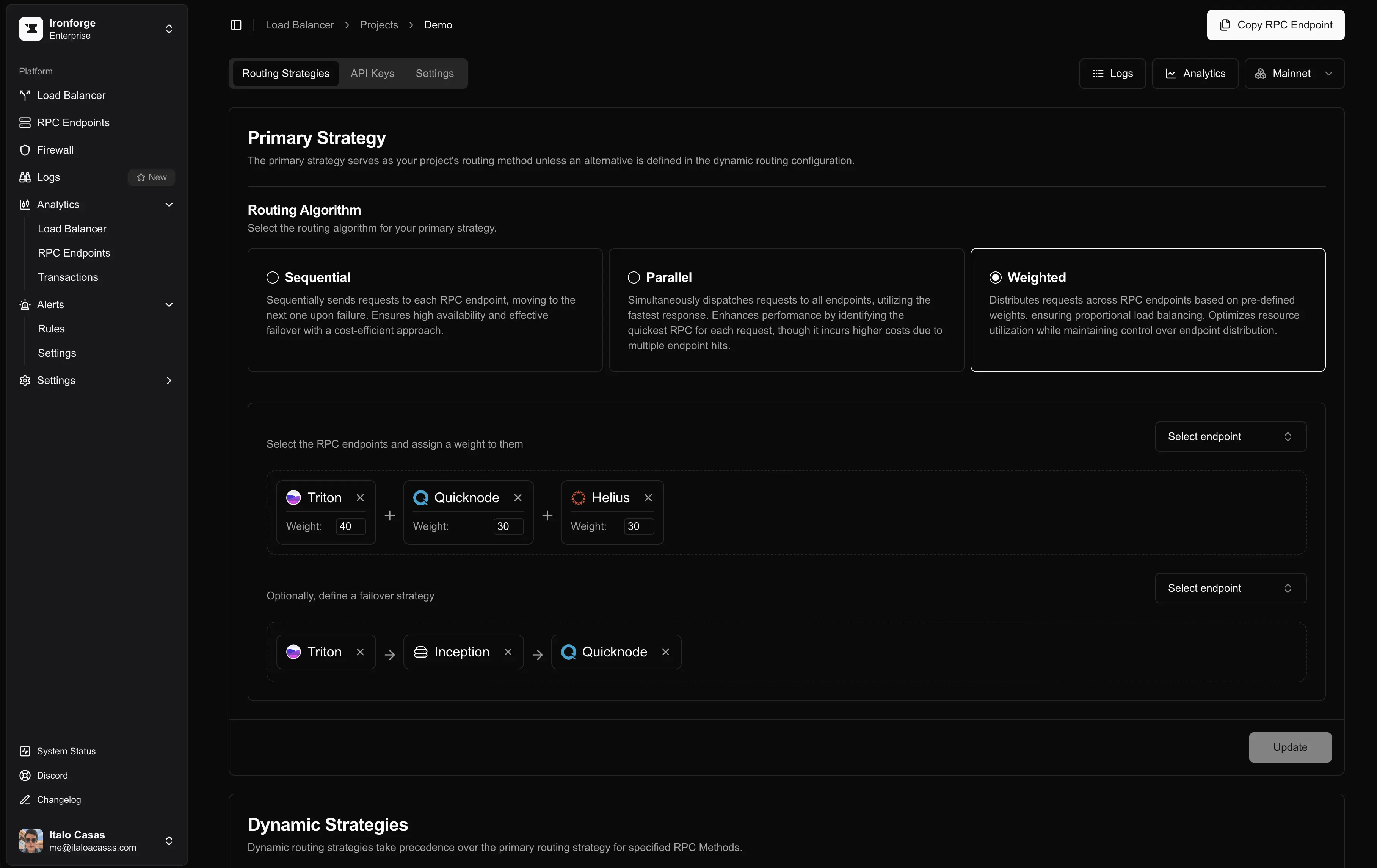The image size is (1377, 868).
Task: Toggle the sidebar panel icon
Action: [x=236, y=25]
